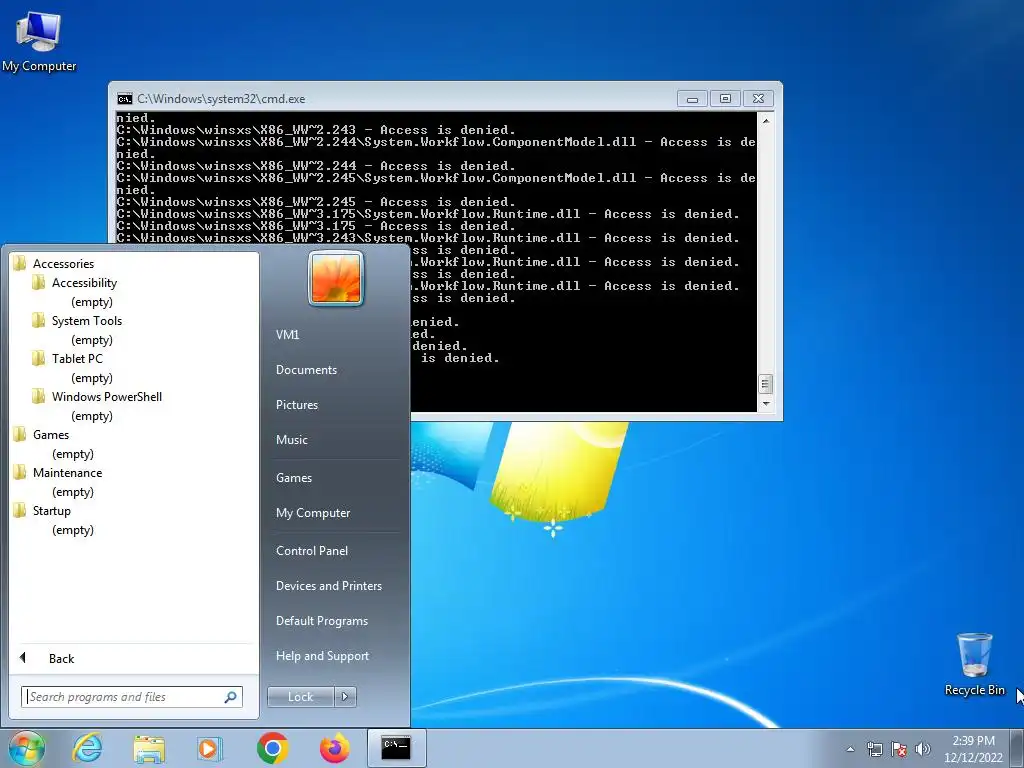
Task: Click cmd window scrollbar down arrow
Action: pyautogui.click(x=765, y=404)
